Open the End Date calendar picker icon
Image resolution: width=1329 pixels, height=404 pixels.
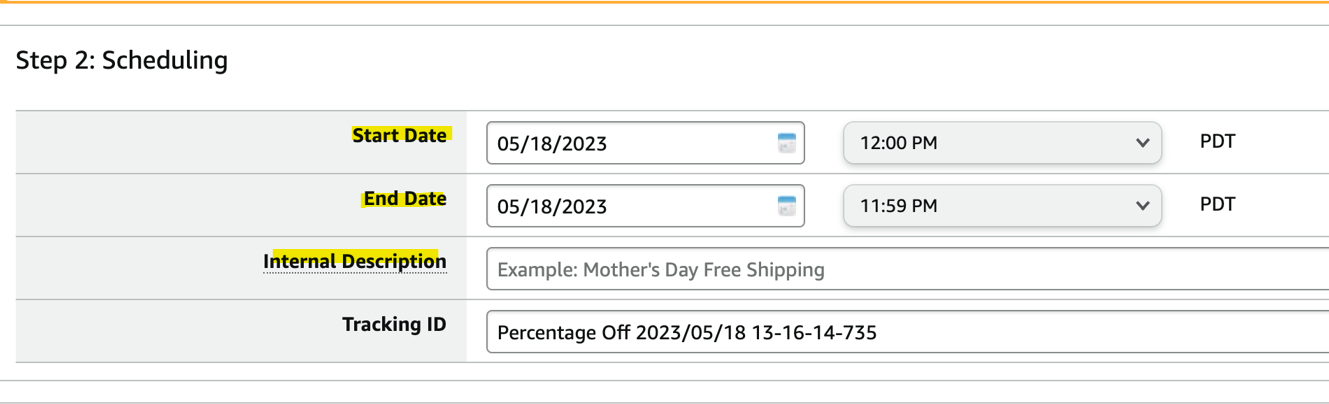[x=786, y=206]
